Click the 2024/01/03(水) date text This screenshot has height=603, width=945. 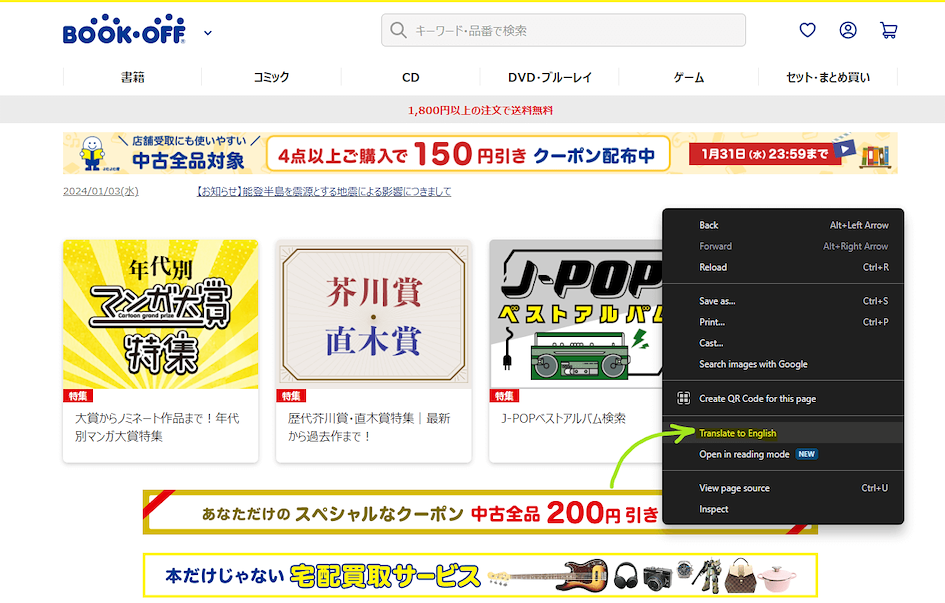[x=101, y=192]
